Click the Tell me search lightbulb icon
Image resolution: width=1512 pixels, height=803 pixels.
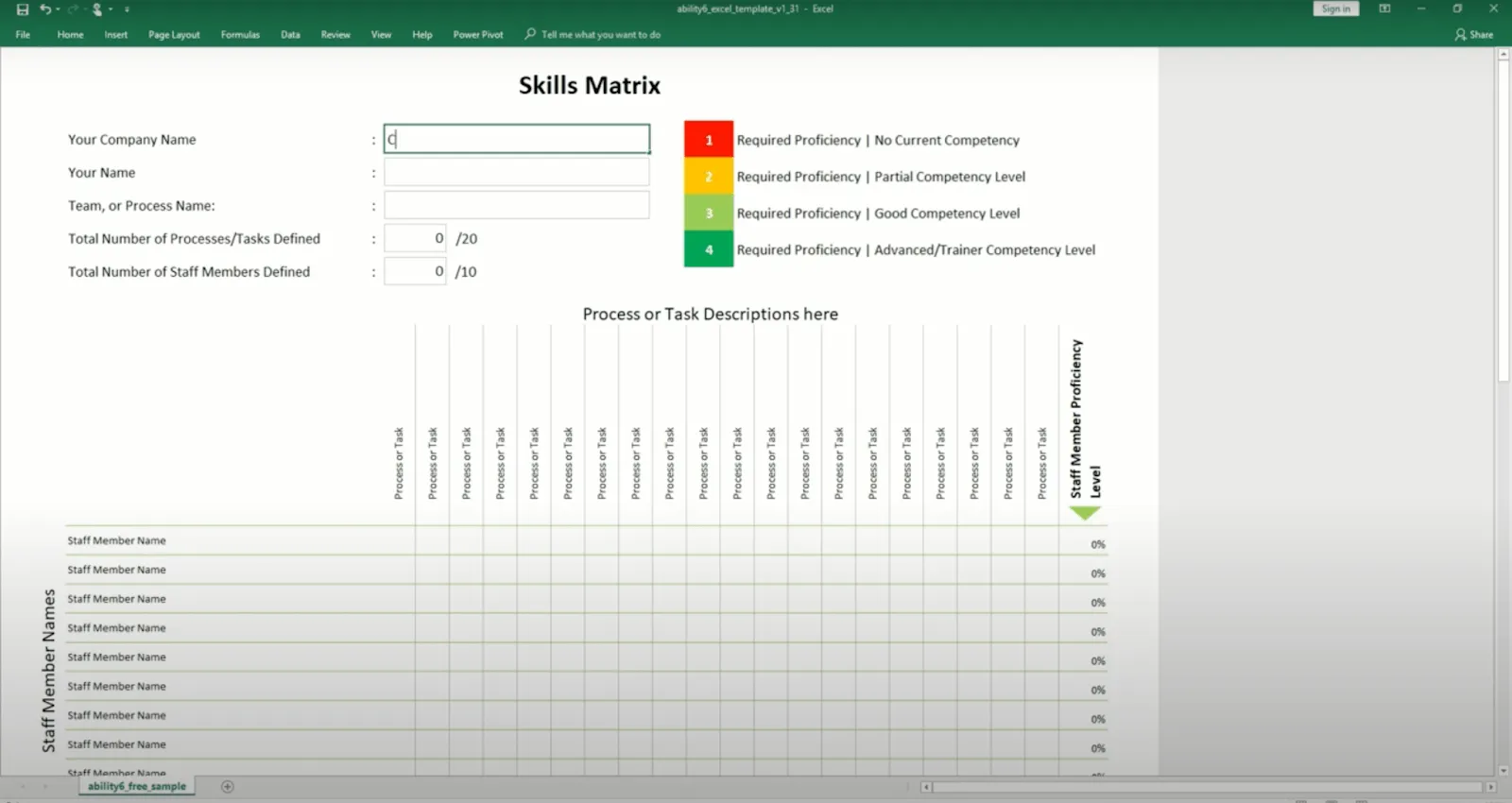530,34
